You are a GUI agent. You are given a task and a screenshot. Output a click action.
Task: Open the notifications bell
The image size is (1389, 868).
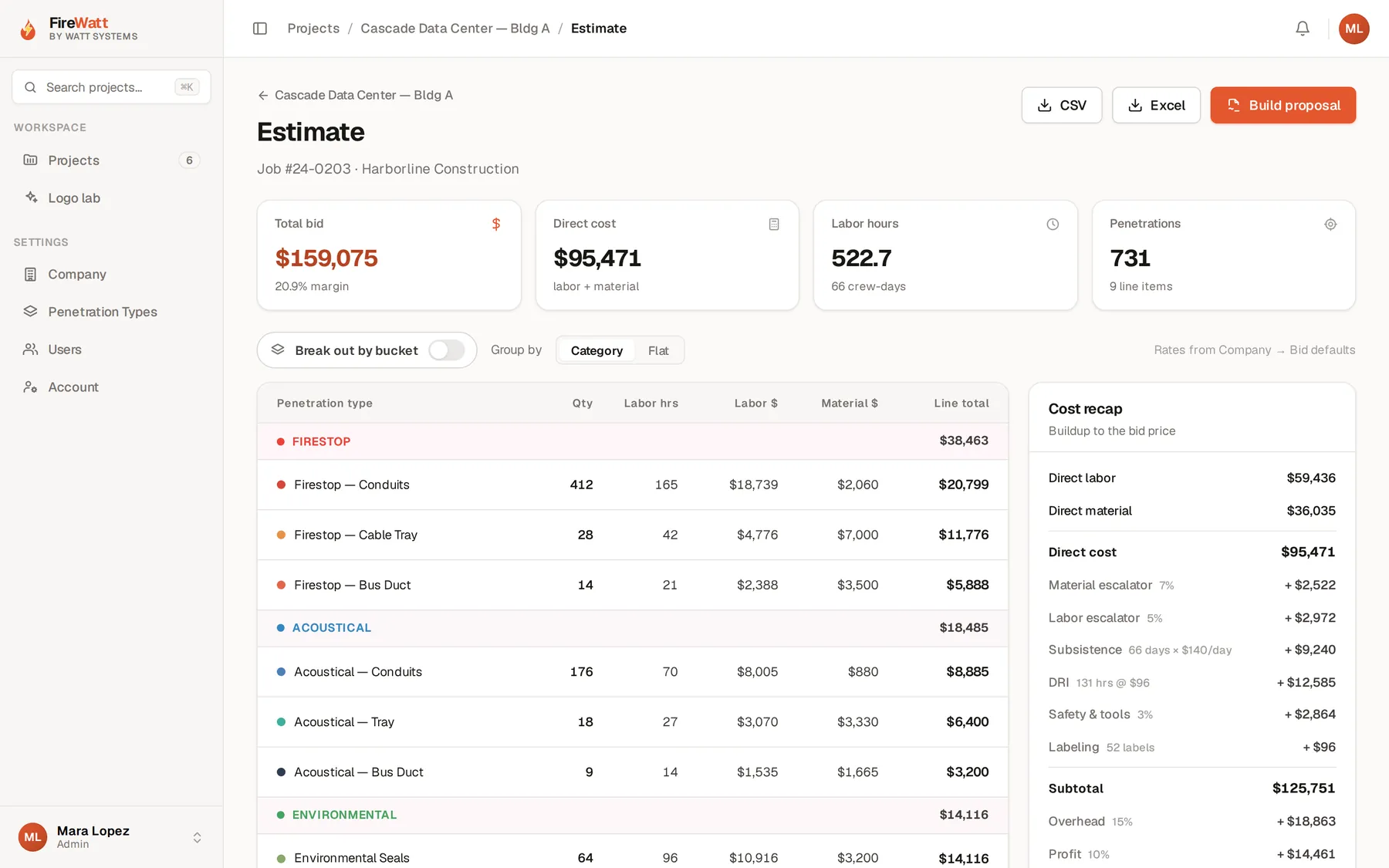(x=1303, y=29)
